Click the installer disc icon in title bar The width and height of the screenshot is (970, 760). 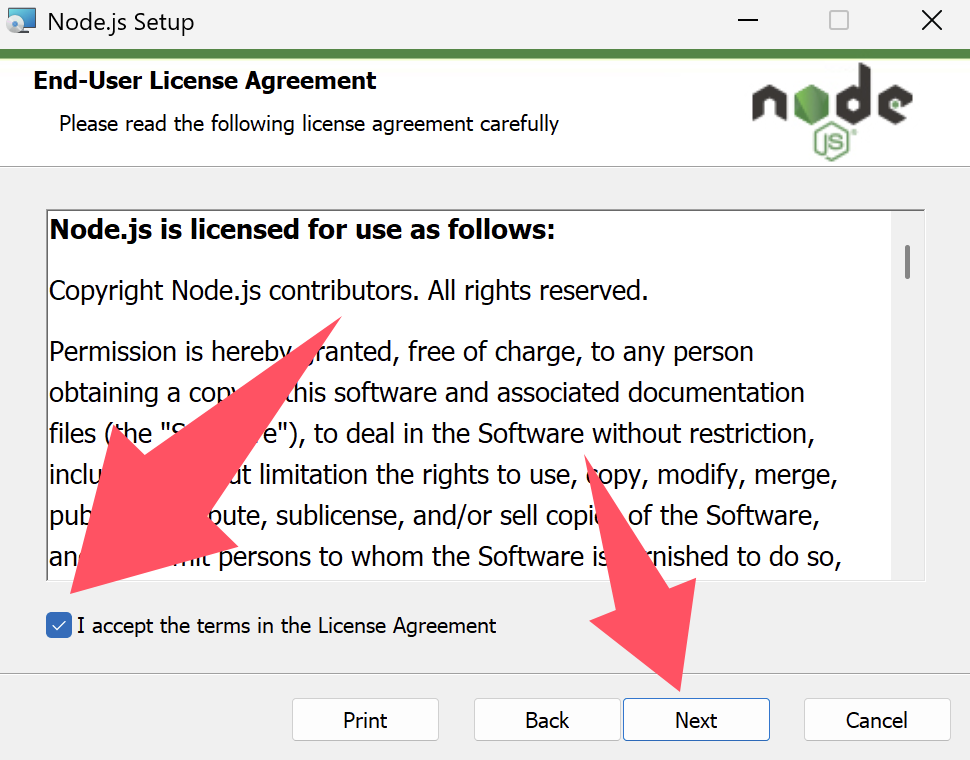(21, 21)
